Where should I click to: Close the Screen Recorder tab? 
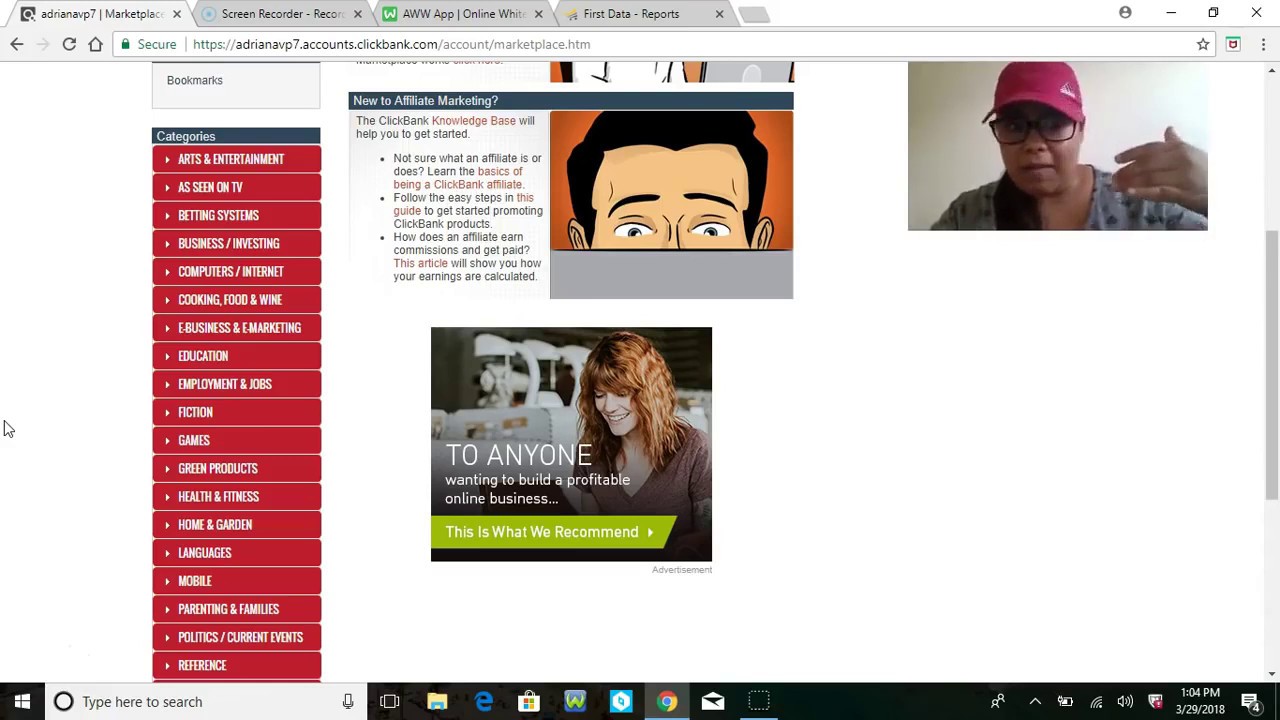tap(358, 14)
